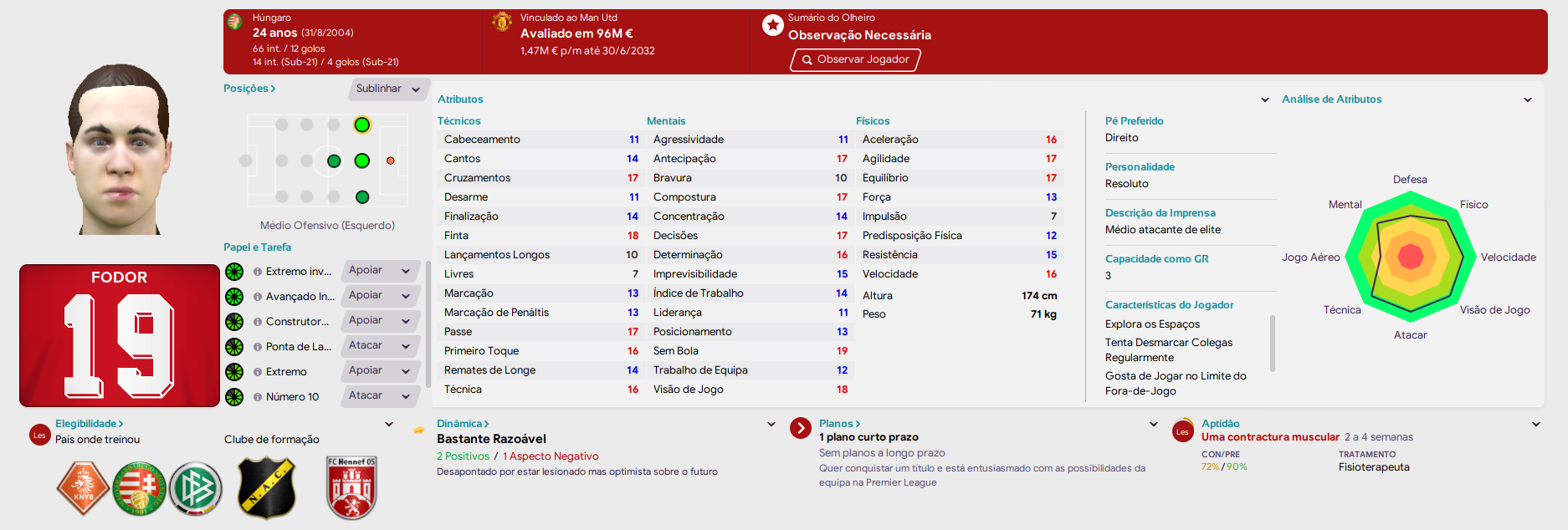Open the Sublinhar dropdown

pyautogui.click(x=389, y=89)
